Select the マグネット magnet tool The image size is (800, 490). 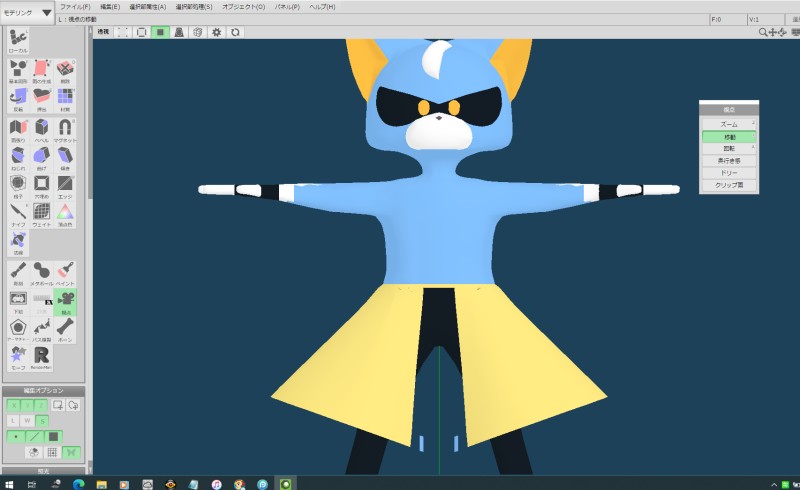coord(65,131)
